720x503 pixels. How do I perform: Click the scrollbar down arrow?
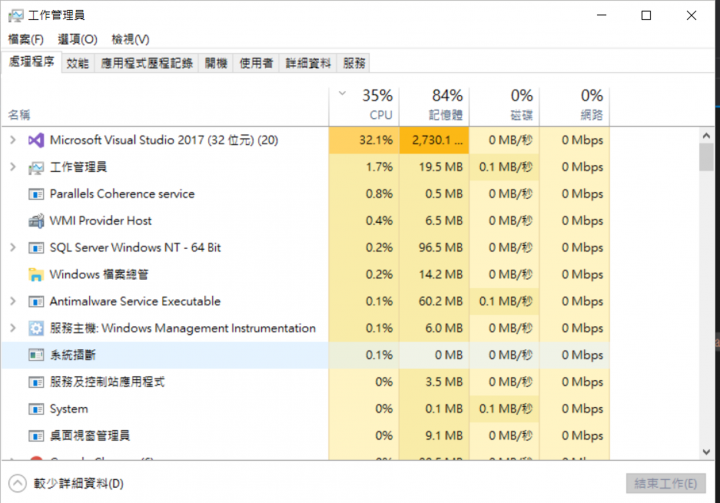tap(706, 452)
